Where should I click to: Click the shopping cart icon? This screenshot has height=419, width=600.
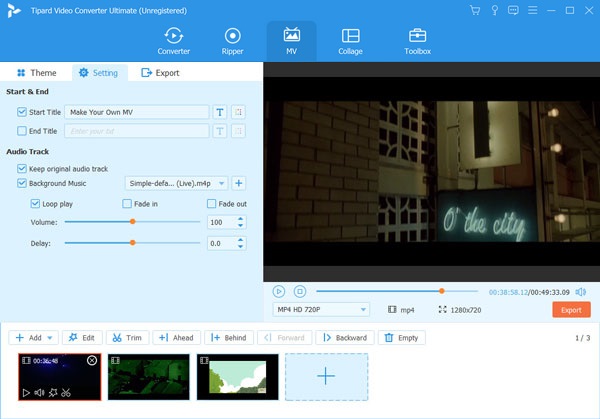coord(475,10)
